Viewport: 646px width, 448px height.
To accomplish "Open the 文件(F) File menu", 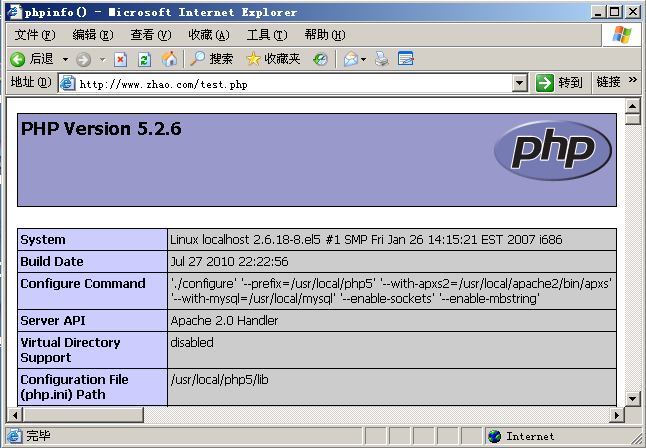I will tap(35, 35).
